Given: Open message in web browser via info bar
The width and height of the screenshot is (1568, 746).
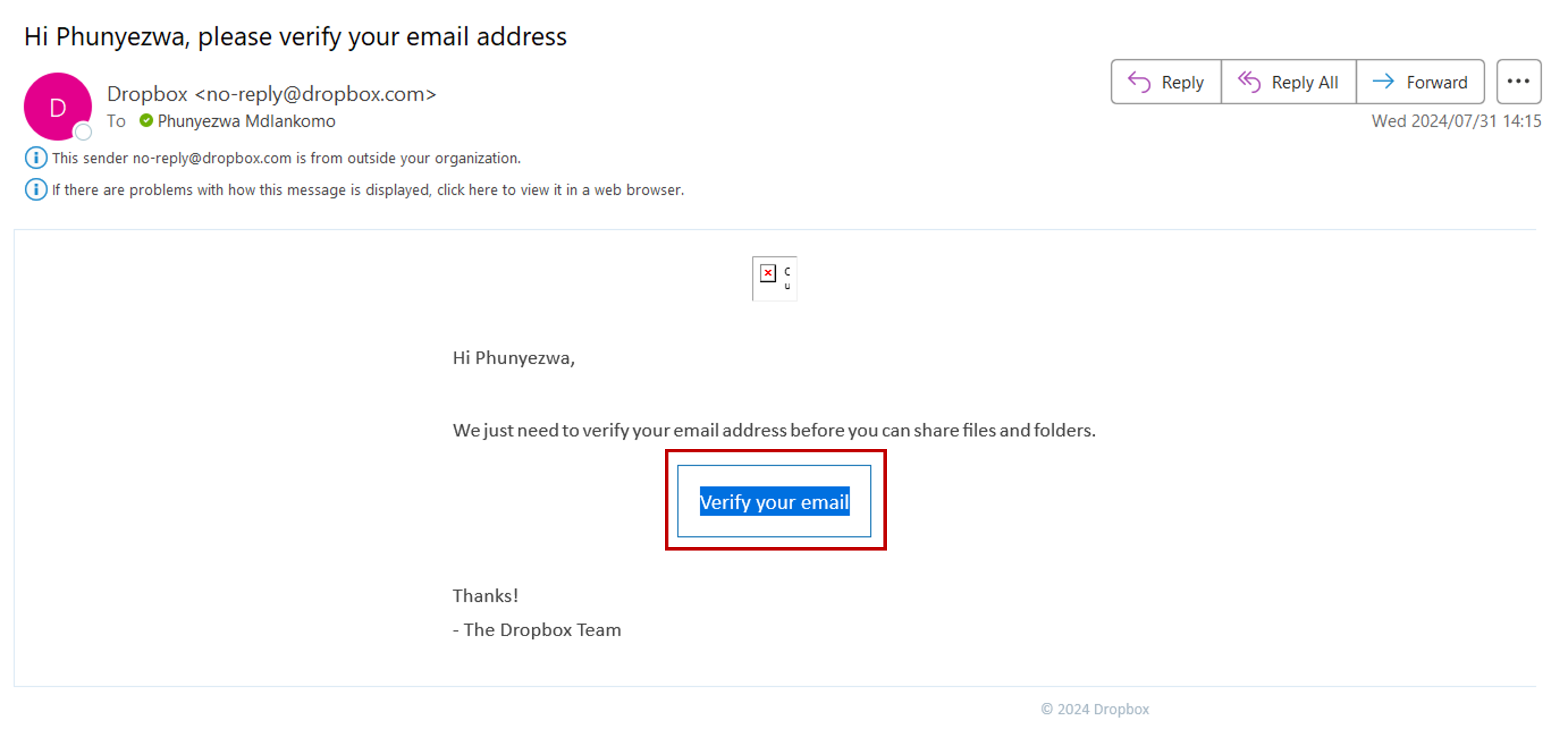Looking at the screenshot, I should tap(368, 190).
